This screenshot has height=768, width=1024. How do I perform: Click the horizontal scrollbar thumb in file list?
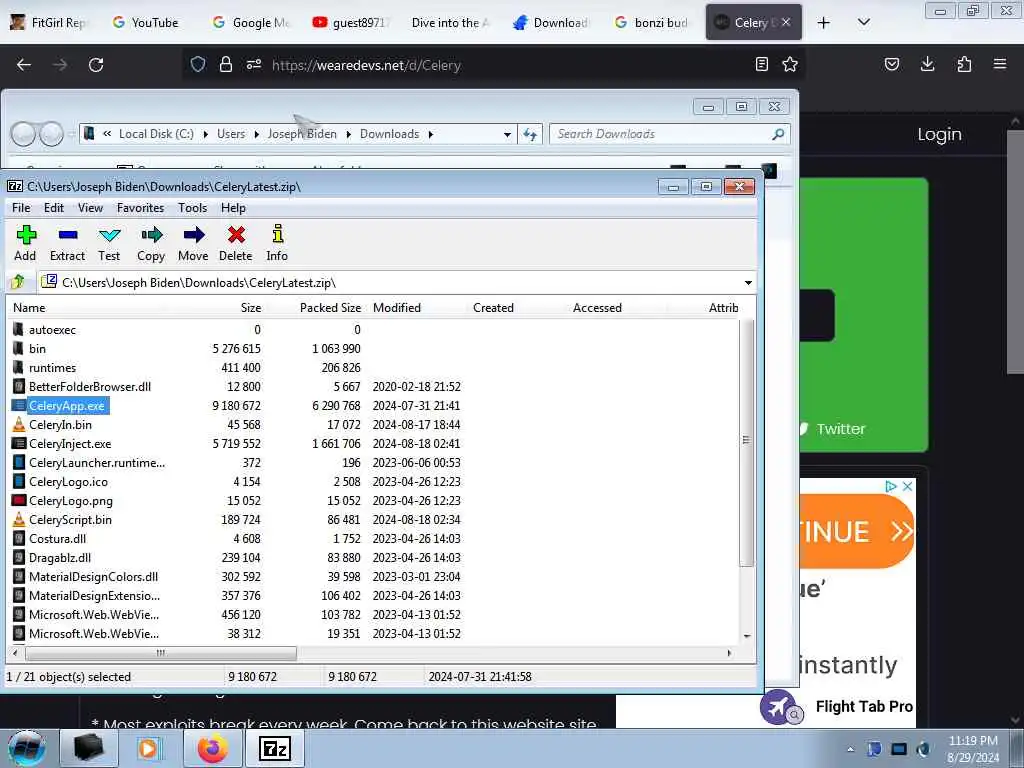point(161,653)
